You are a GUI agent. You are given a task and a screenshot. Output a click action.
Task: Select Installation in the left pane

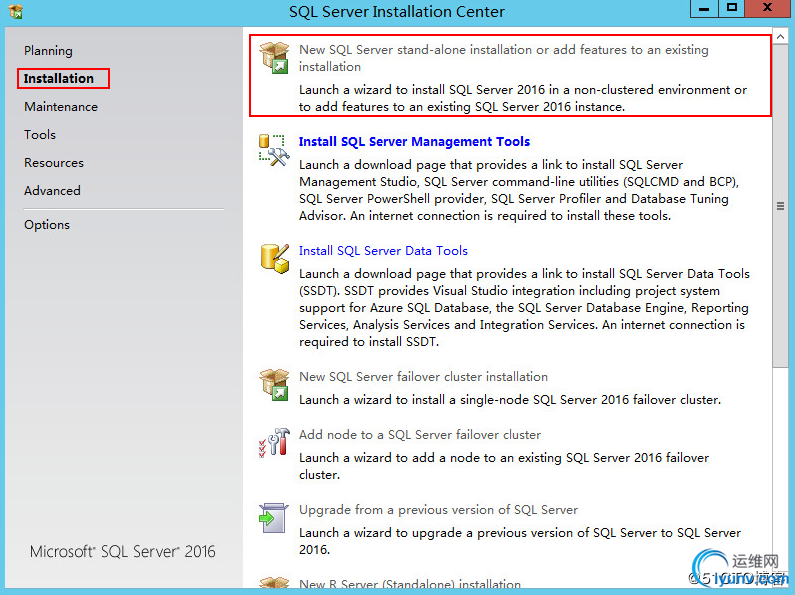click(59, 79)
